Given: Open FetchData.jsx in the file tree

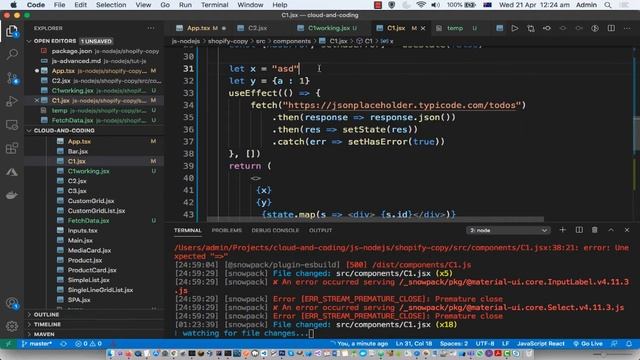Looking at the screenshot, I should 88,220.
